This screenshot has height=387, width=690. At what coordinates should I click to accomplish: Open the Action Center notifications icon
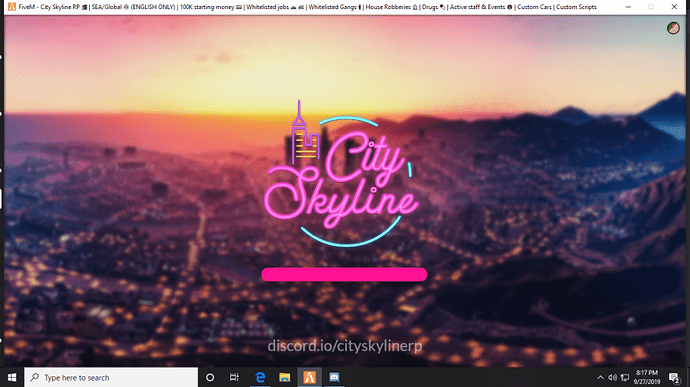coord(674,377)
